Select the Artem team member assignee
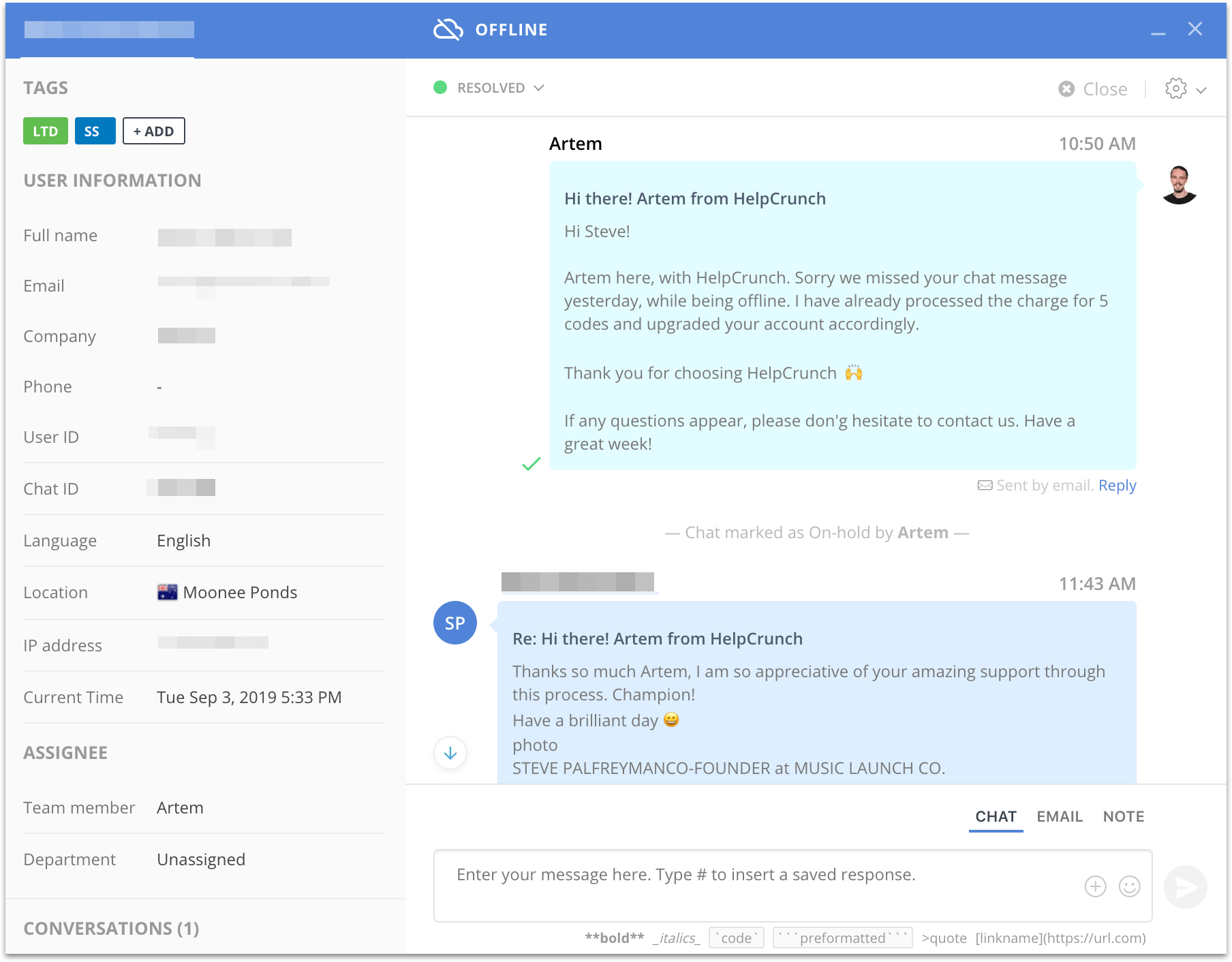This screenshot has height=962, width=1232. 180,807
